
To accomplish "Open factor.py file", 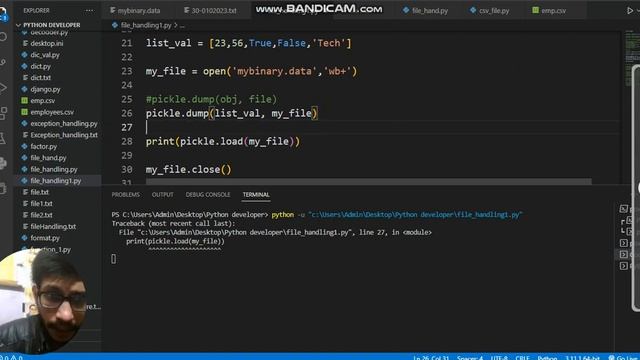I will (x=44, y=146).
